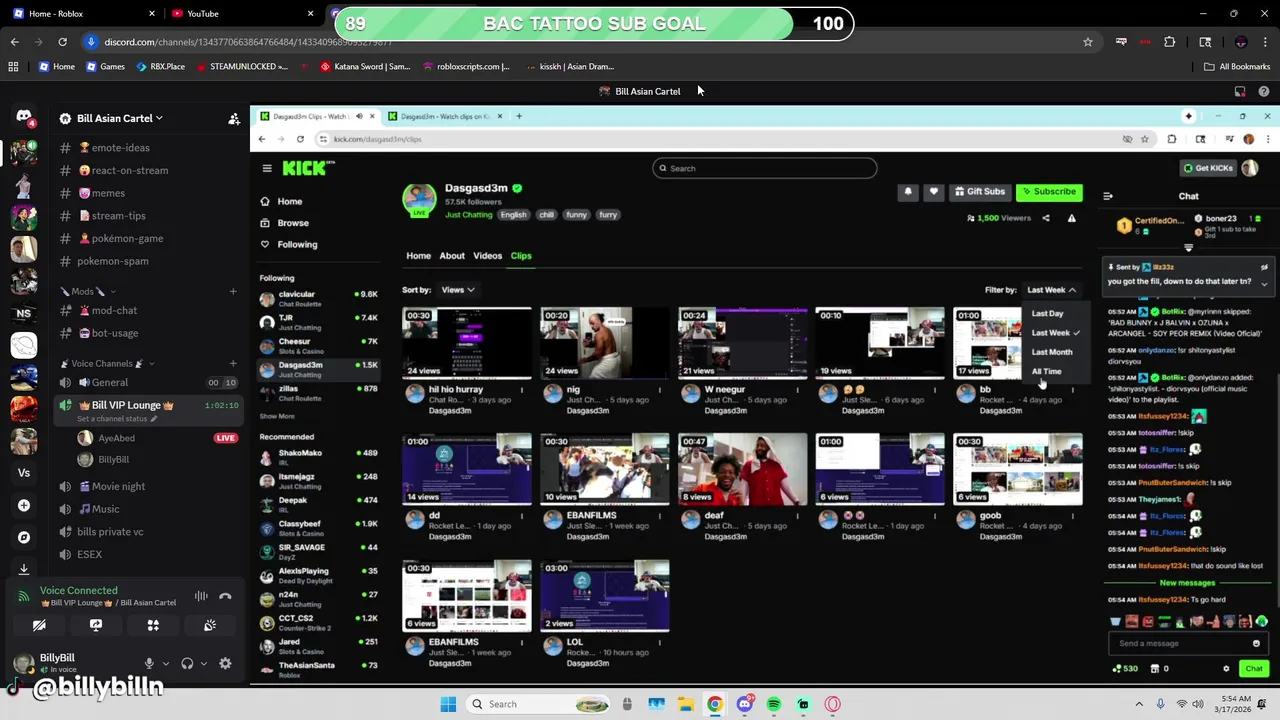Reload the Discord browser tab
1280x720 pixels.
coord(62,42)
